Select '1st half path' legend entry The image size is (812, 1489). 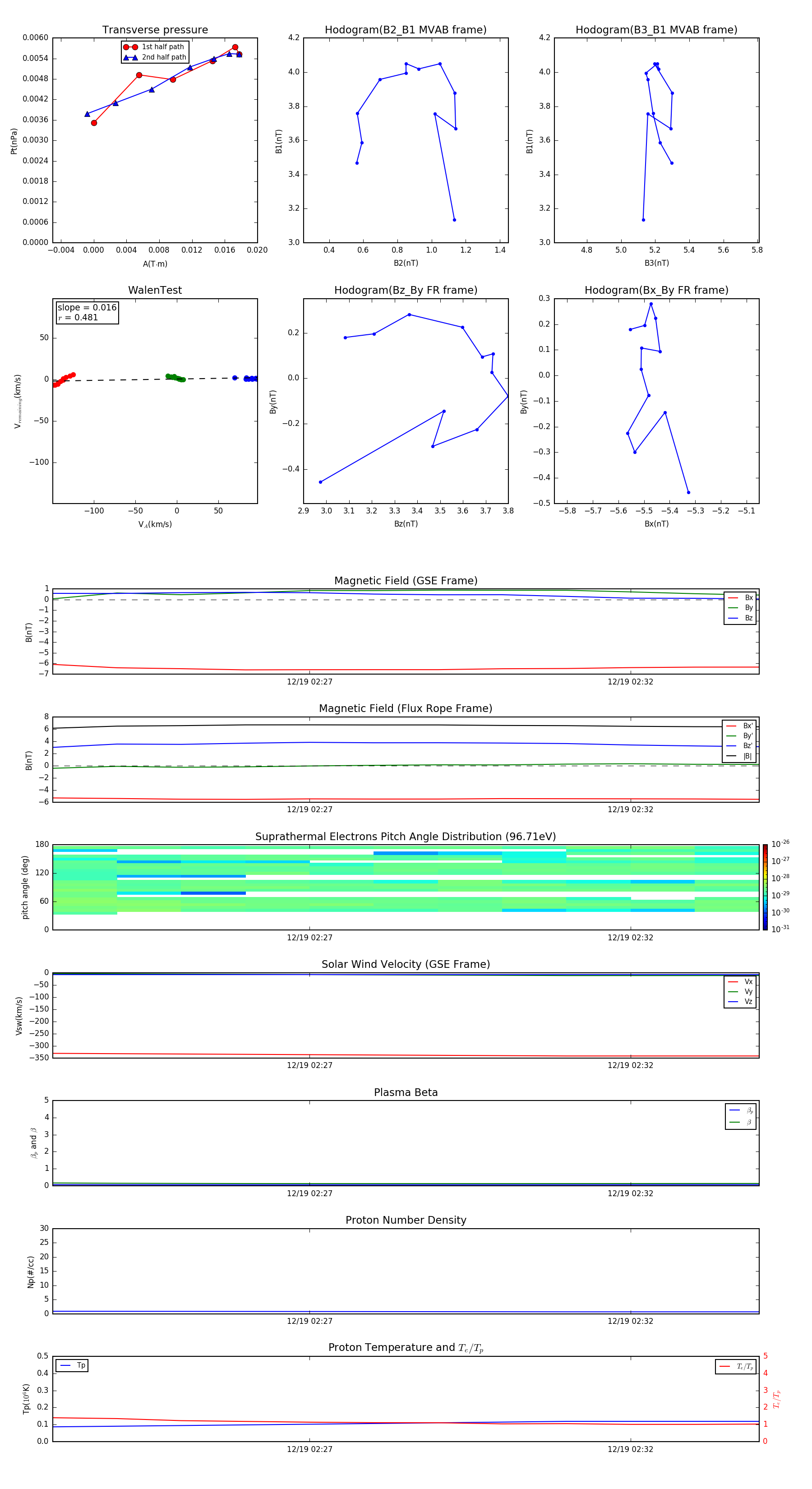coord(154,47)
